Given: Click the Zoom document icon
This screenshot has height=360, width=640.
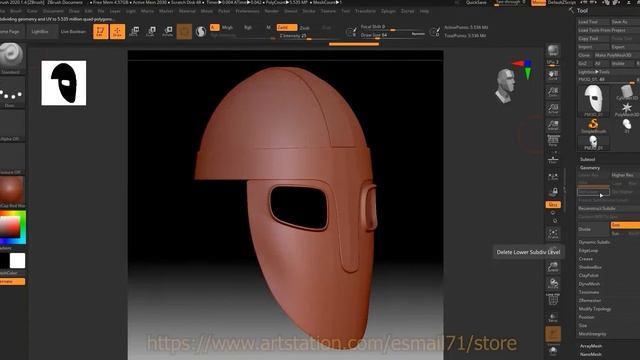Looking at the screenshot, I should point(553,92).
